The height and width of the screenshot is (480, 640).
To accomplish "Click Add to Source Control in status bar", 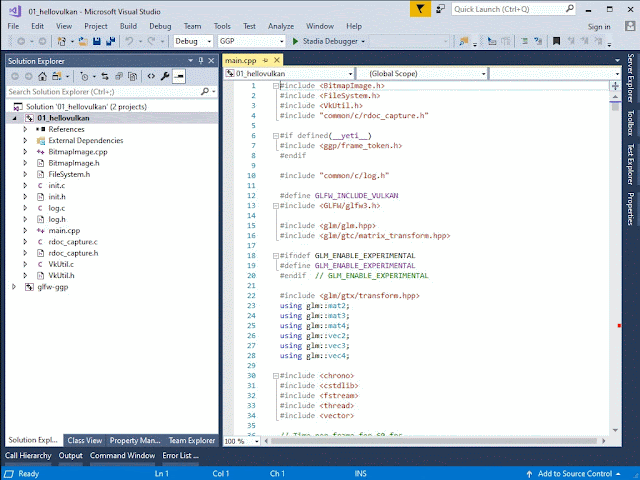I will coord(575,473).
